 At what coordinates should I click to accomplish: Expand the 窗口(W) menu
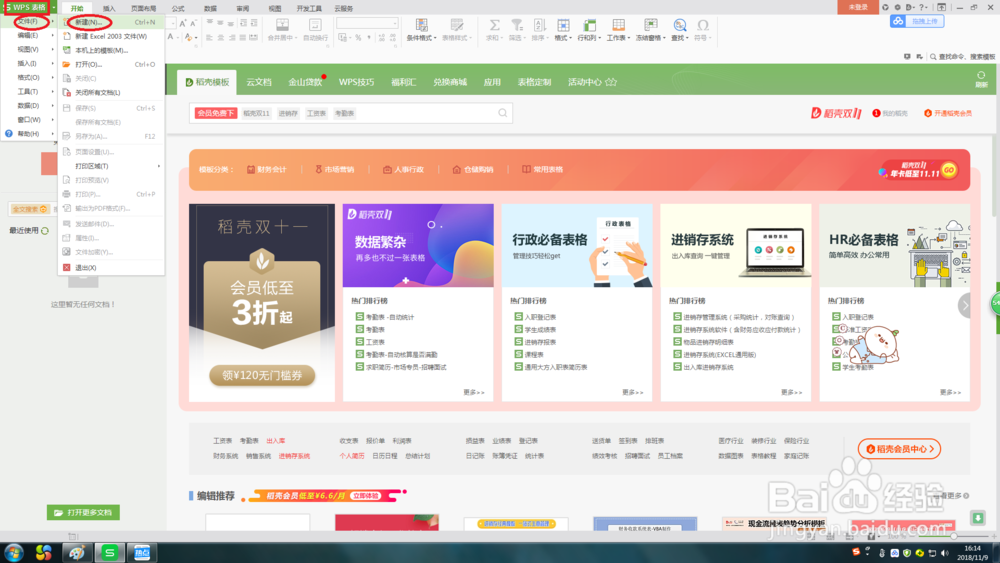coord(29,119)
